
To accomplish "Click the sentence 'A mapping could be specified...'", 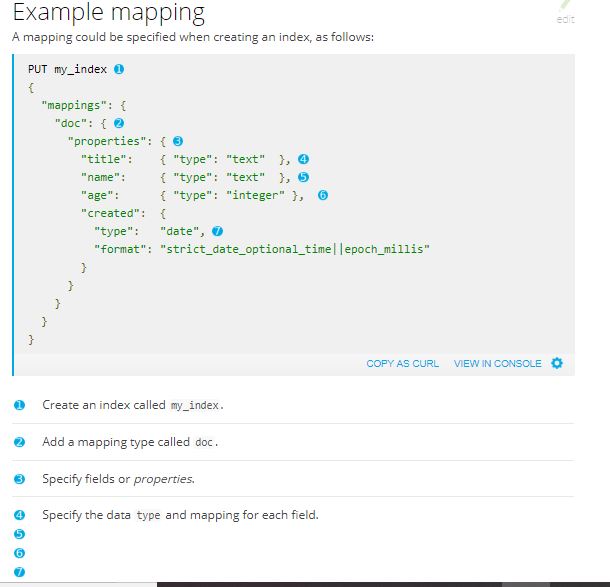I will tap(193, 37).
